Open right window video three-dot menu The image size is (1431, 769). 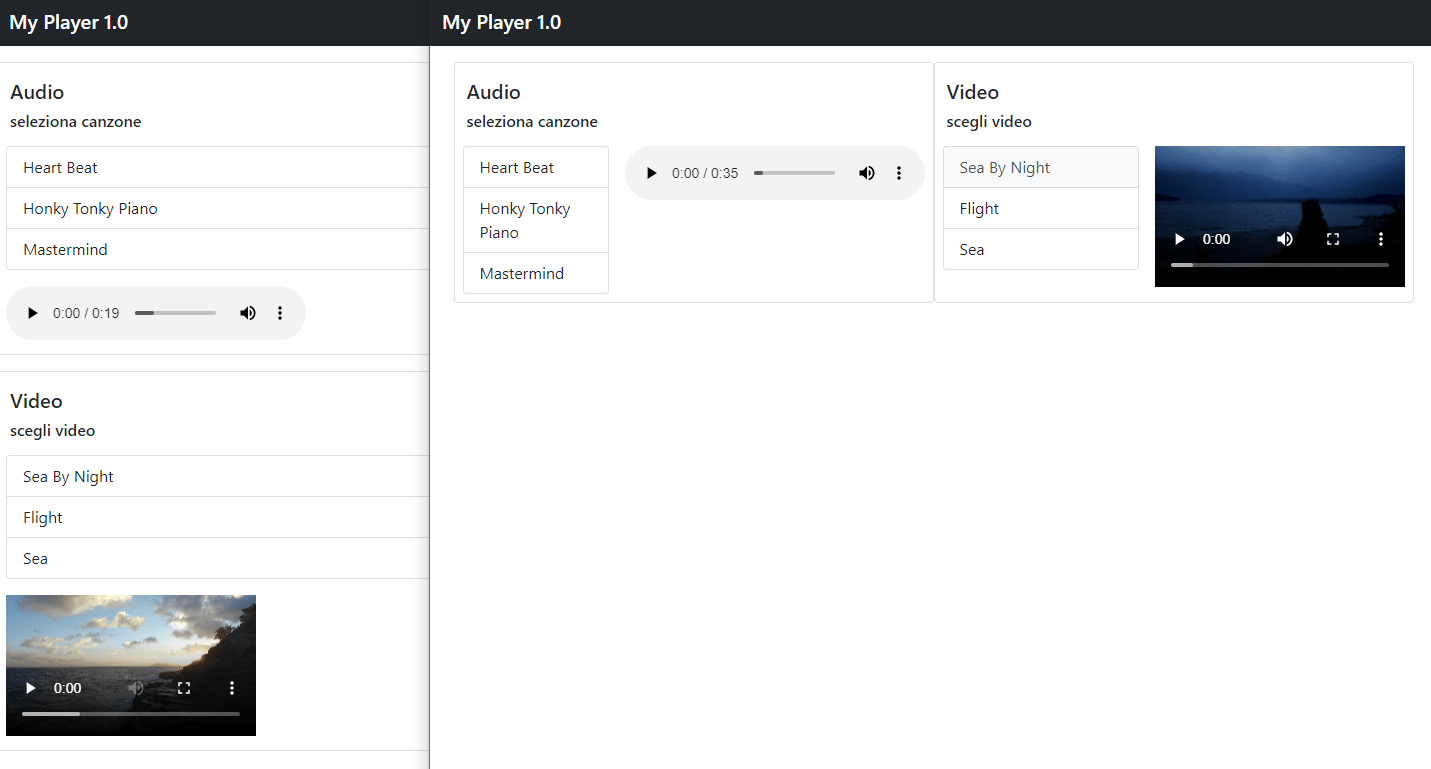tap(1381, 239)
